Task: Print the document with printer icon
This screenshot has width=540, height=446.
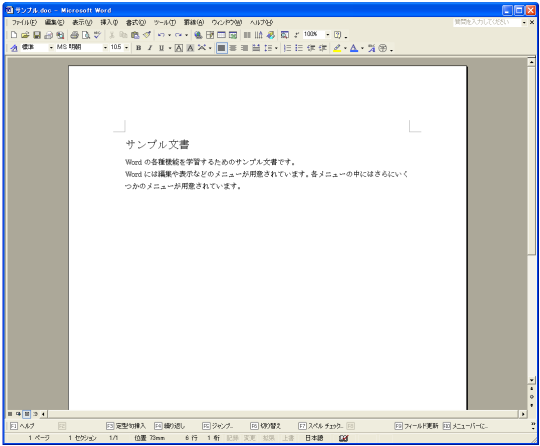Action: click(74, 35)
